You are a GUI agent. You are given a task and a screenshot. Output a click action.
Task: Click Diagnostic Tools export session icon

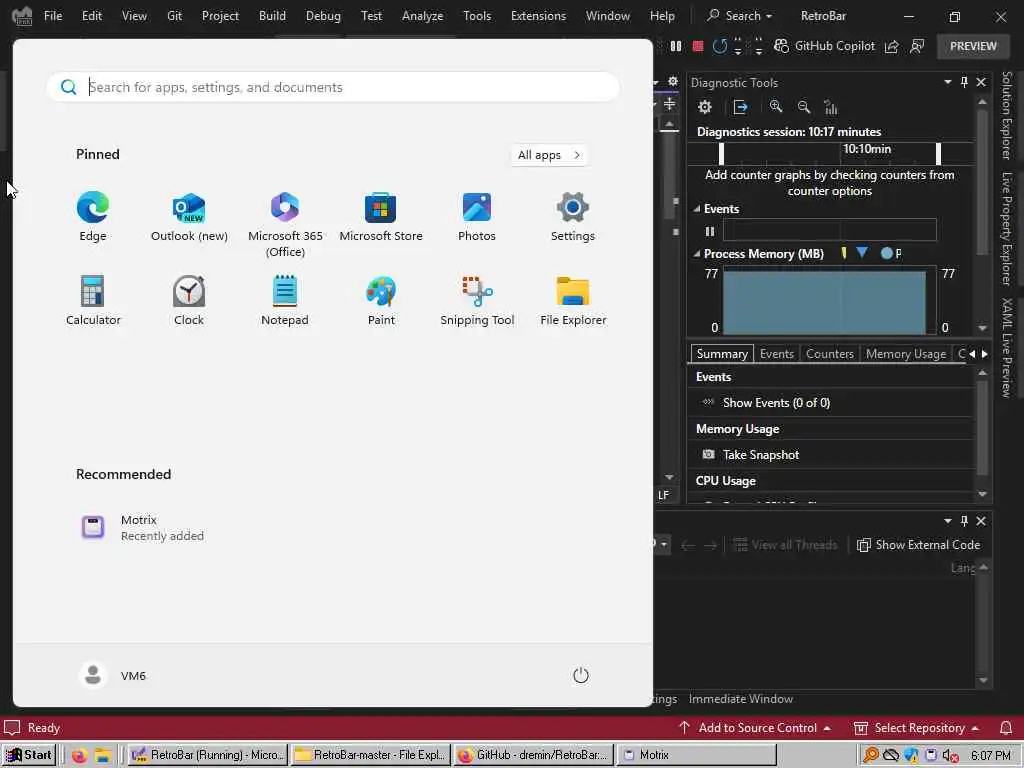click(741, 107)
